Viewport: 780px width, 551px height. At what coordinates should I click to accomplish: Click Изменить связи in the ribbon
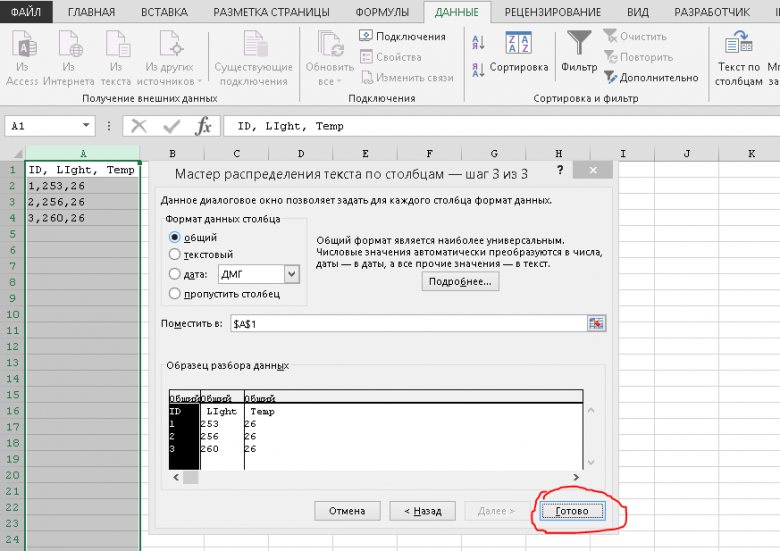[x=407, y=78]
